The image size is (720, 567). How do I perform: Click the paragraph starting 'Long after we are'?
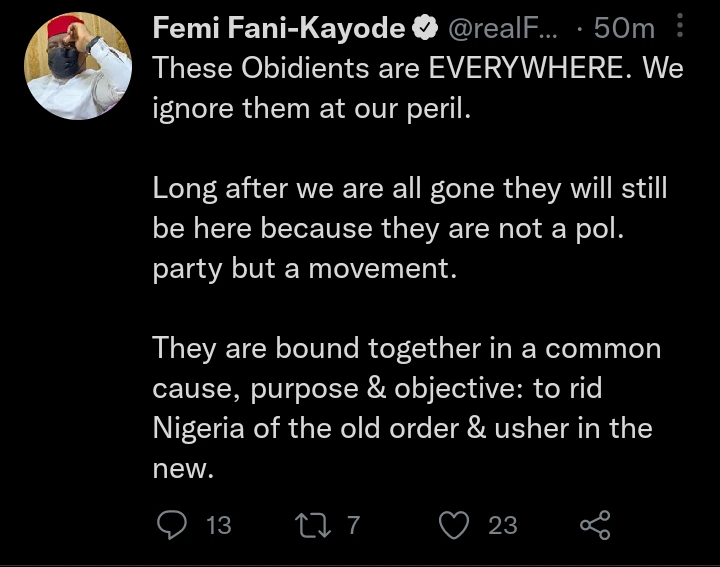(x=410, y=229)
